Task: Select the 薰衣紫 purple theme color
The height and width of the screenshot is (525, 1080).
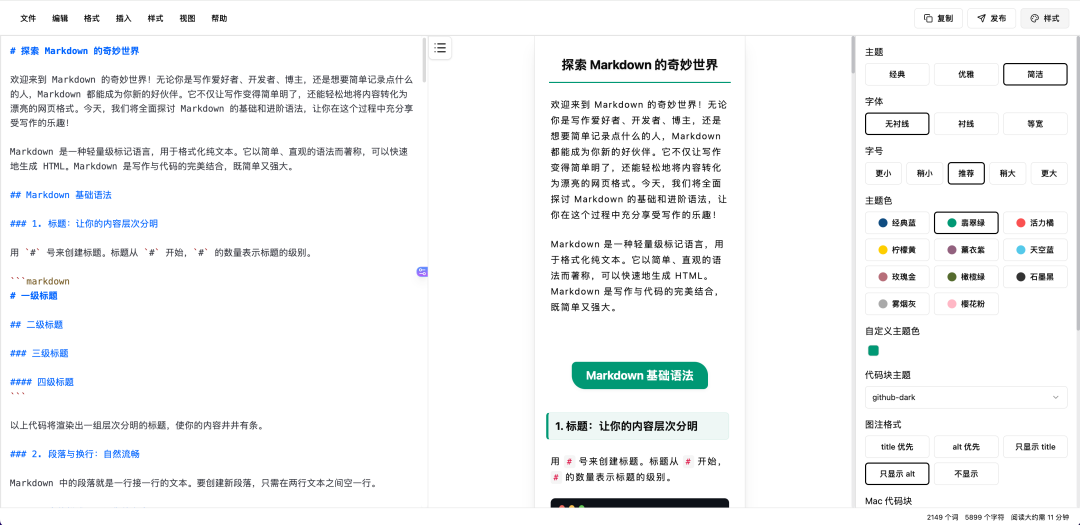Action: [966, 250]
